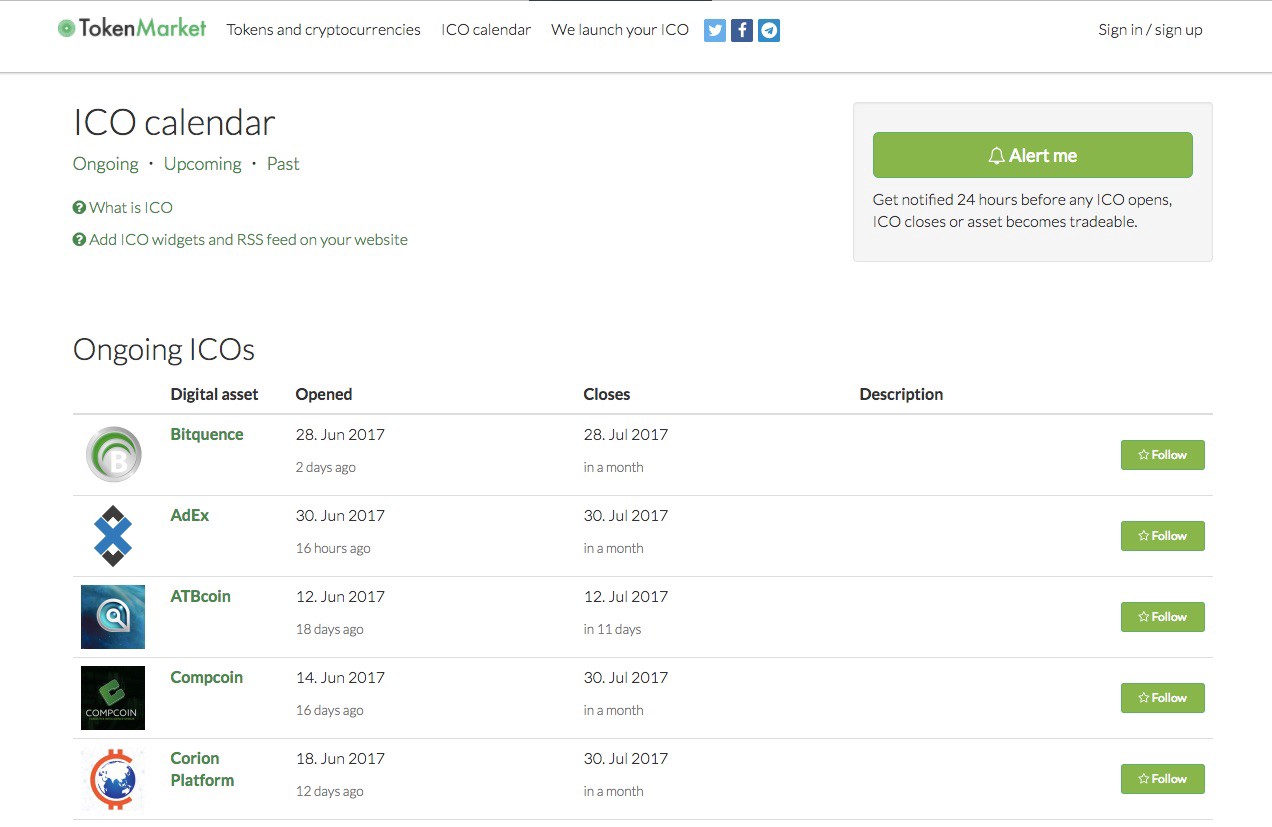Open the Twitter icon in header

pyautogui.click(x=714, y=30)
